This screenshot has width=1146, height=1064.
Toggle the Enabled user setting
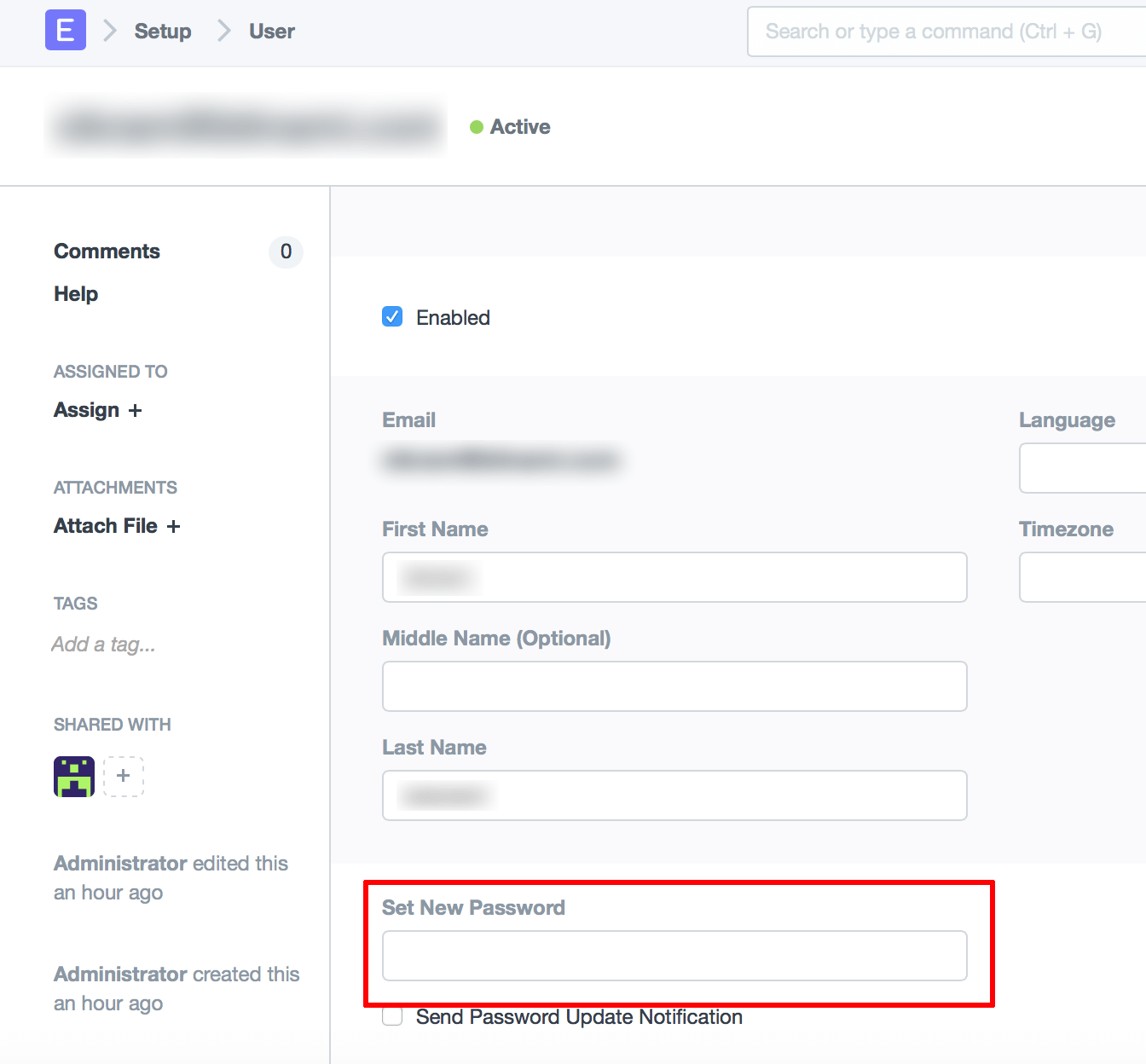[x=391, y=316]
